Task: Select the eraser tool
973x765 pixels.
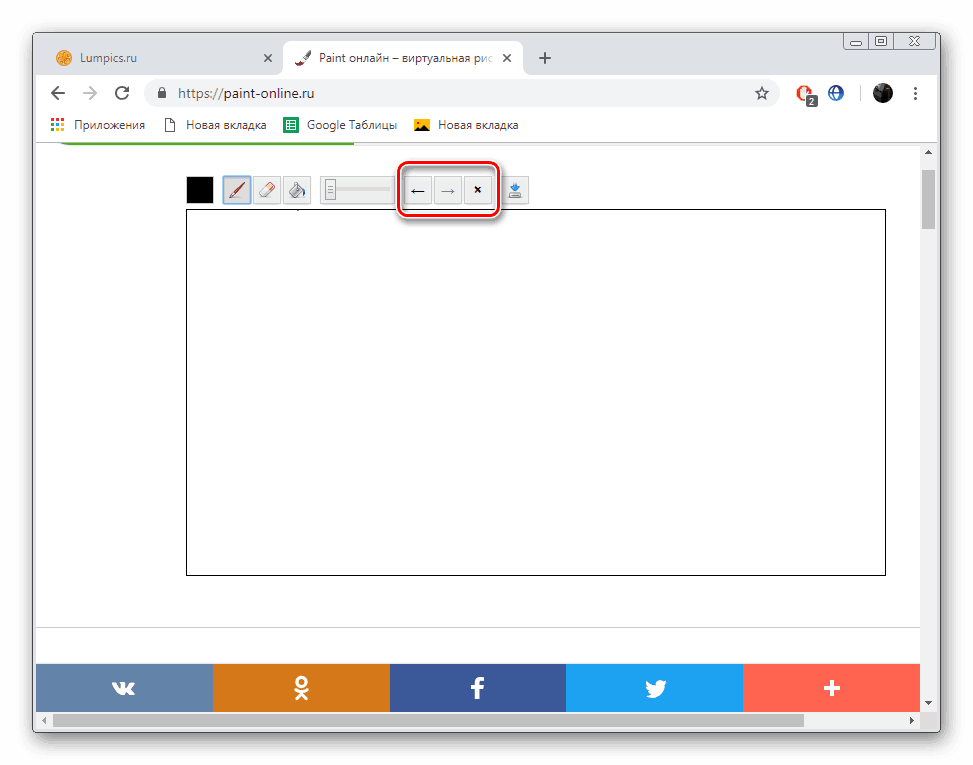Action: coord(267,190)
